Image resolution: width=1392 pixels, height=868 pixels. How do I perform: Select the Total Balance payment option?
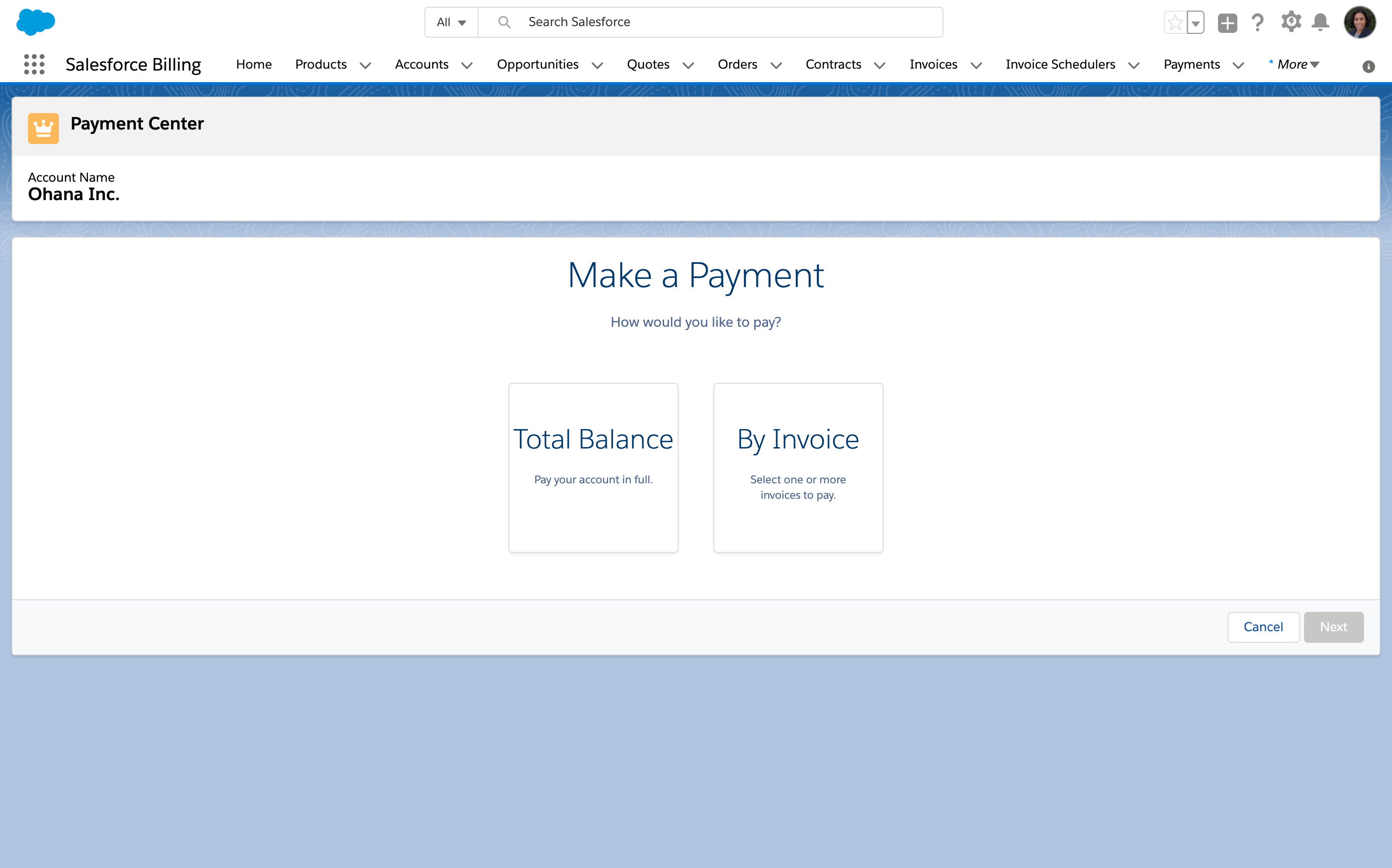pos(593,467)
